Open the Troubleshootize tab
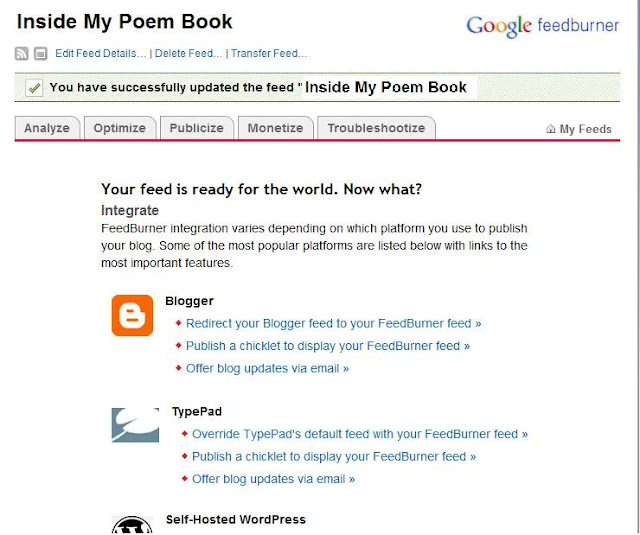This screenshot has width=640, height=535. pyautogui.click(x=376, y=128)
